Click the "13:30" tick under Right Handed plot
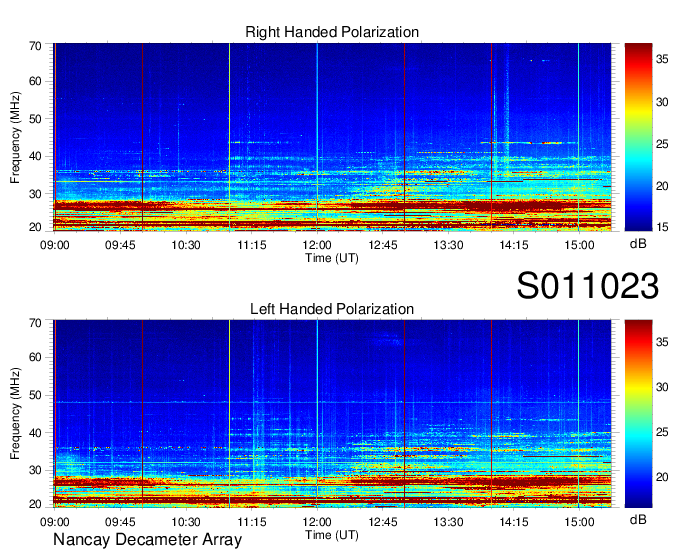Image resolution: width=680 pixels, height=552 pixels. pos(448,245)
